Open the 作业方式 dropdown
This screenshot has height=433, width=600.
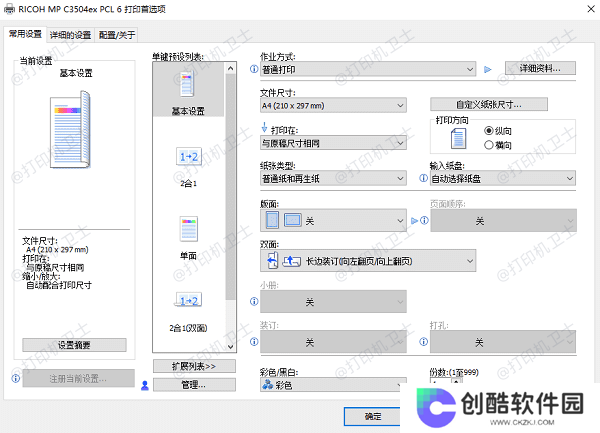[368, 69]
